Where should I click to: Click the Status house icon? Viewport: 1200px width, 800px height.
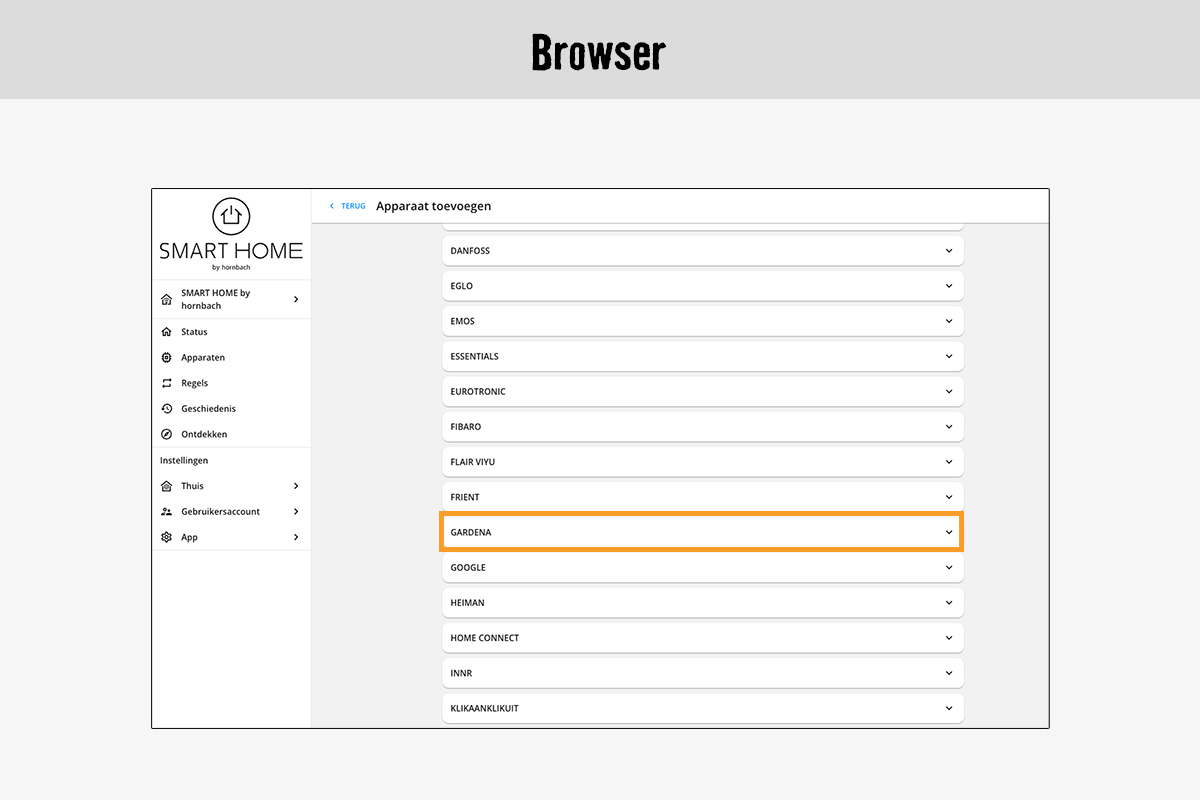pyautogui.click(x=167, y=332)
